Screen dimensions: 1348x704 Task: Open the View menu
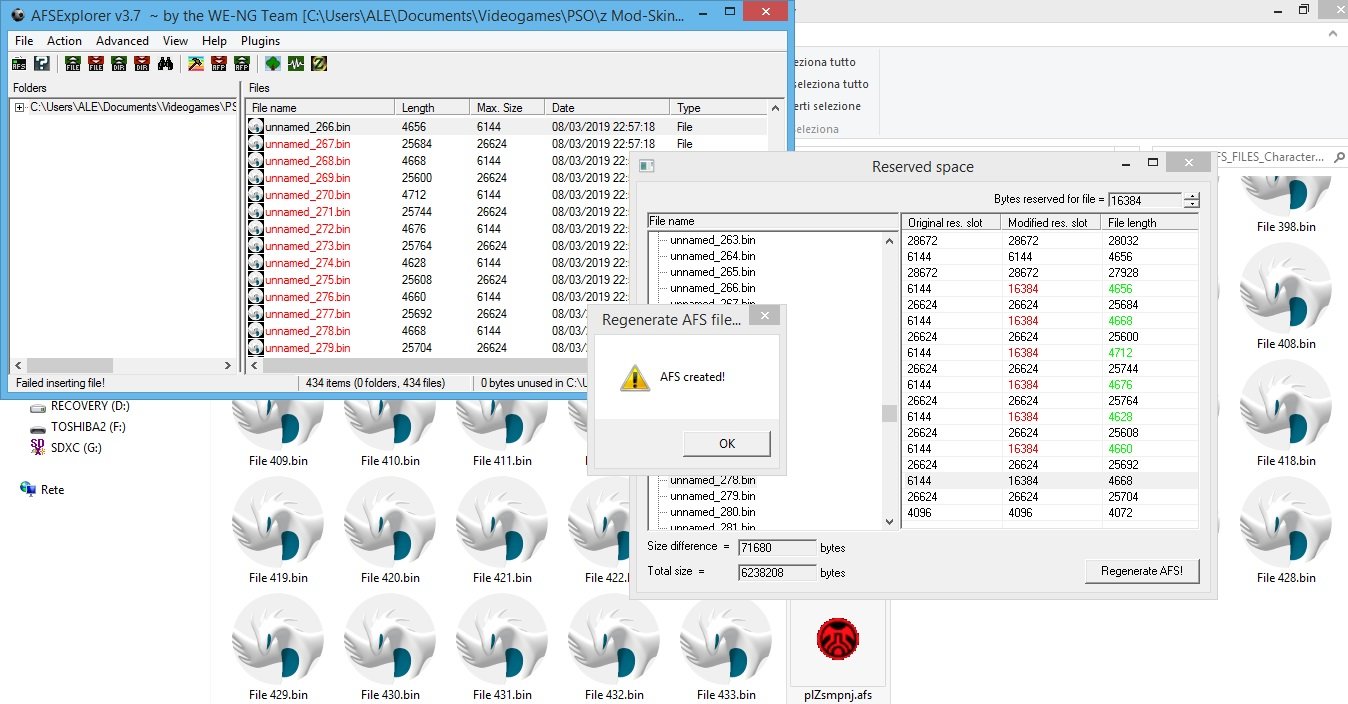pos(175,41)
